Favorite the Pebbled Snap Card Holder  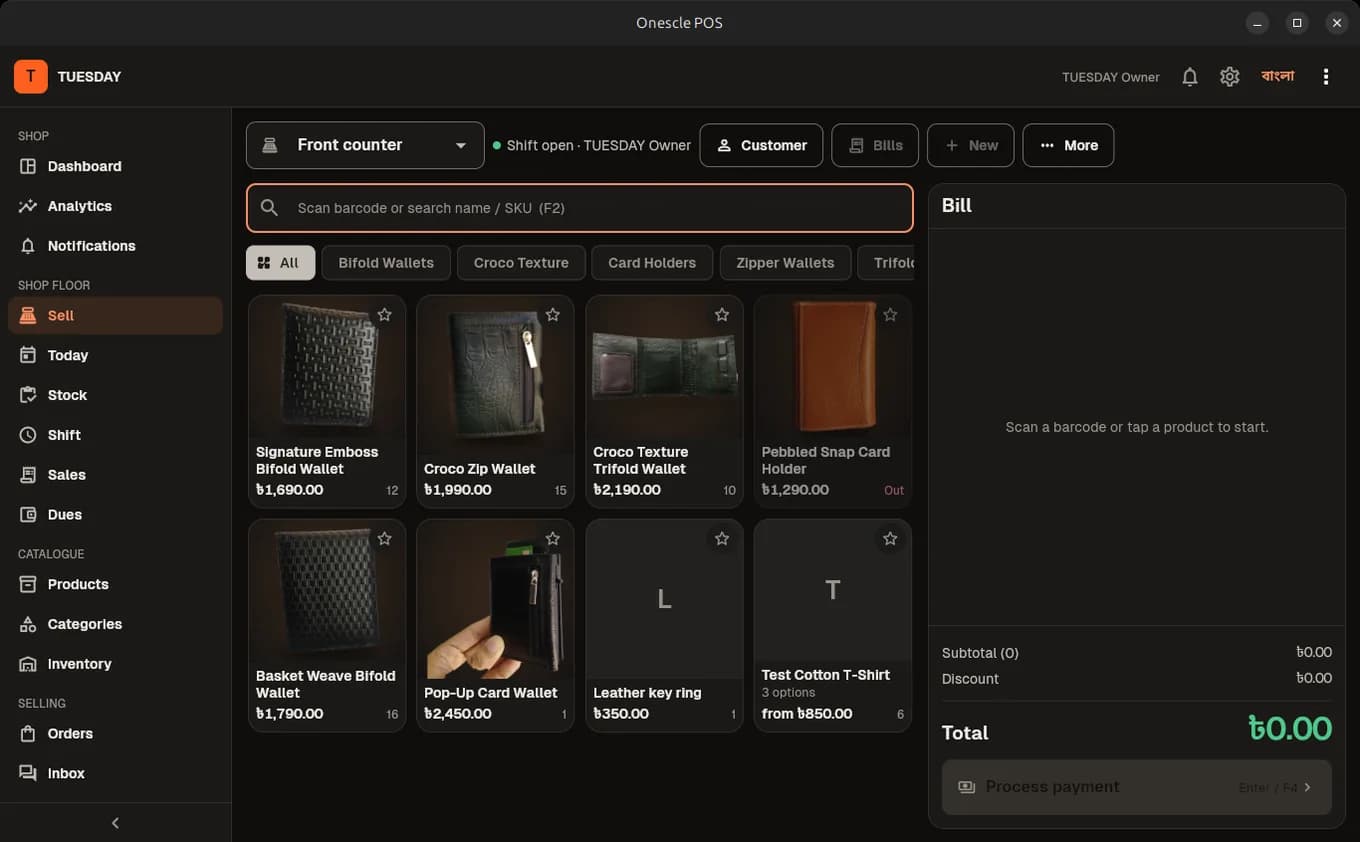pyautogui.click(x=890, y=315)
